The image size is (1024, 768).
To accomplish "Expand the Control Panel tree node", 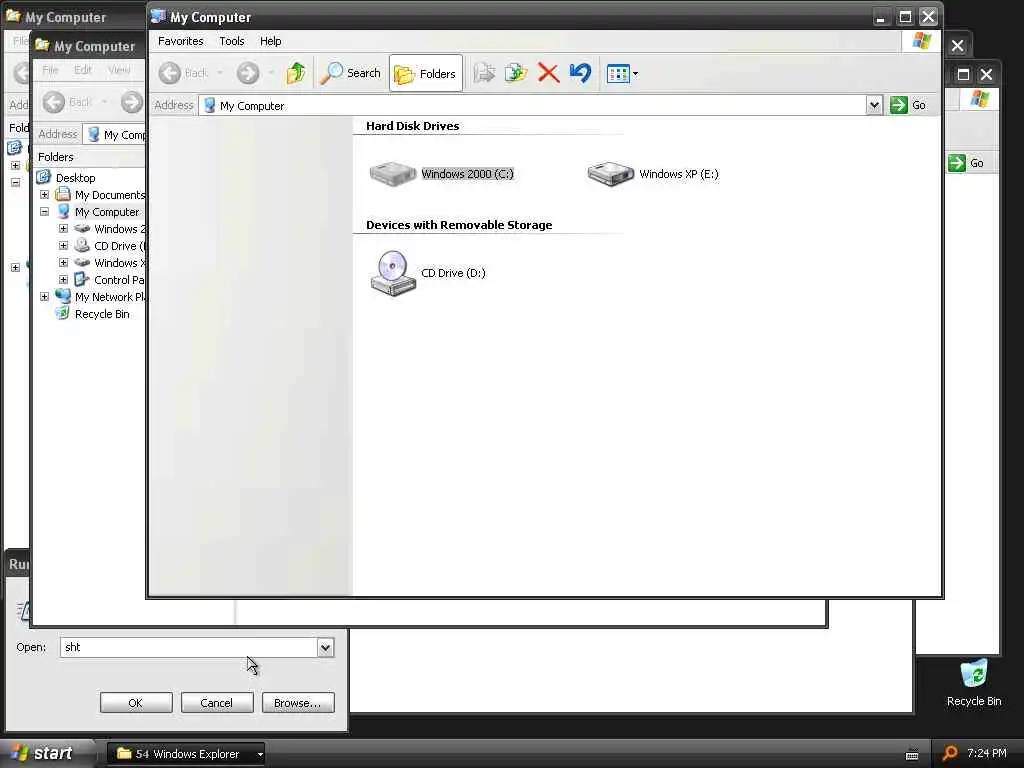I will [x=63, y=280].
